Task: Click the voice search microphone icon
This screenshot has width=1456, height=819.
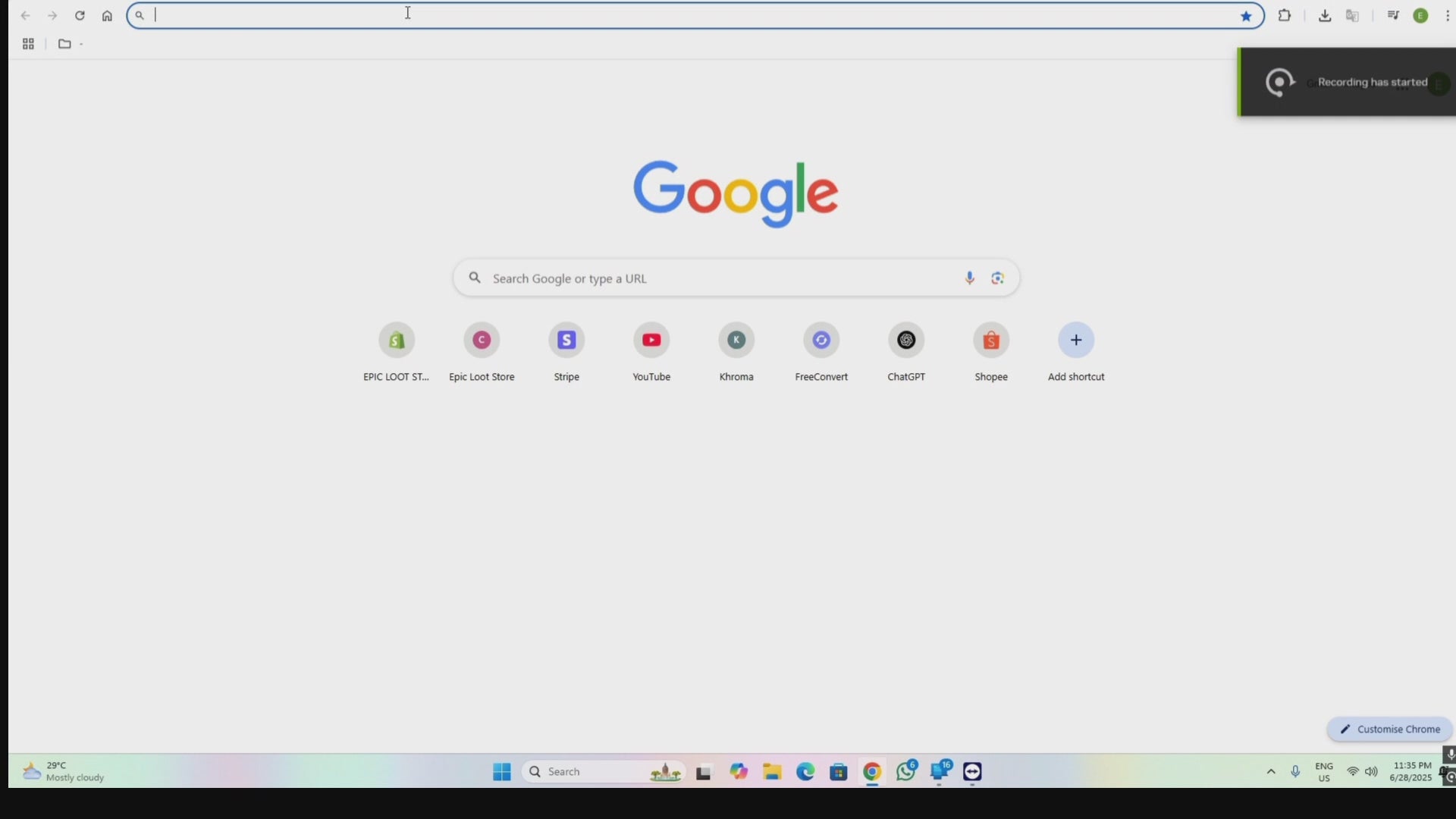Action: pyautogui.click(x=969, y=278)
